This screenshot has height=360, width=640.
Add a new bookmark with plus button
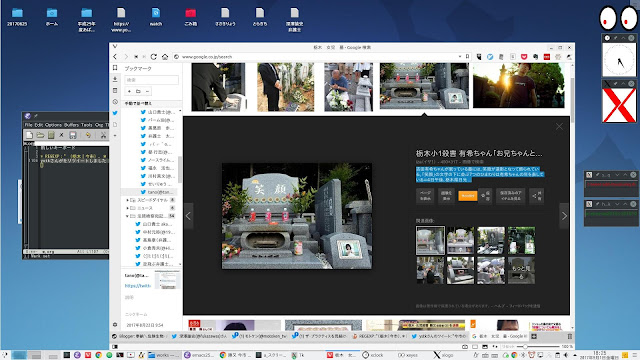(129, 91)
